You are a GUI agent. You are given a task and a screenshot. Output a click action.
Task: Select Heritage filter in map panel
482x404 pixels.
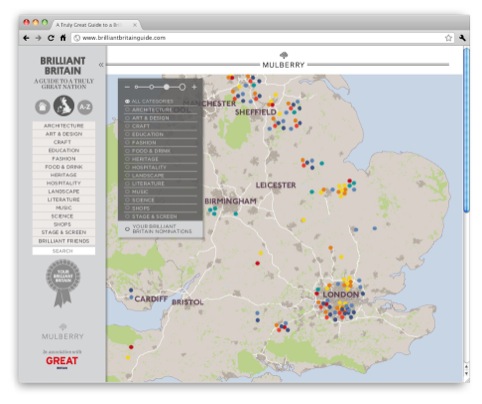pyautogui.click(x=161, y=159)
